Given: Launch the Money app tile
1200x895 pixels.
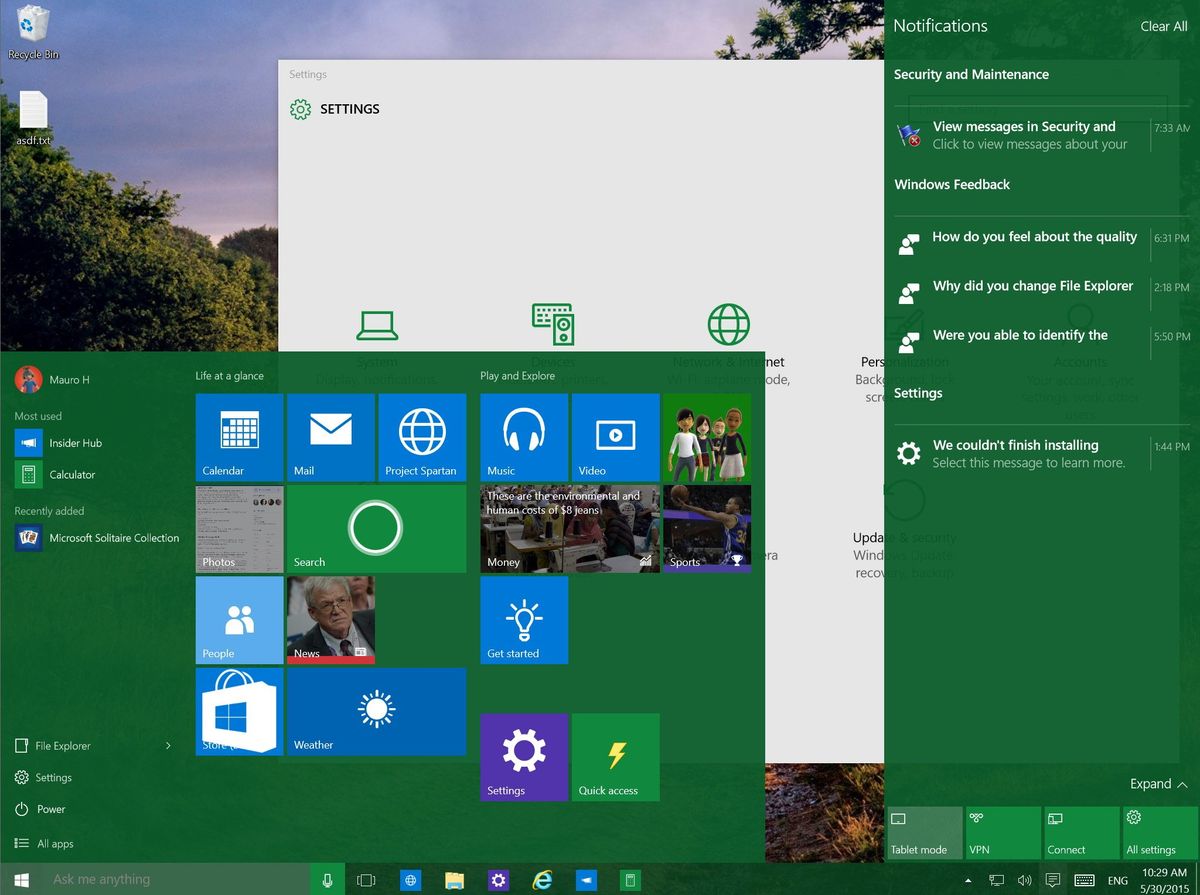Looking at the screenshot, I should (x=569, y=528).
